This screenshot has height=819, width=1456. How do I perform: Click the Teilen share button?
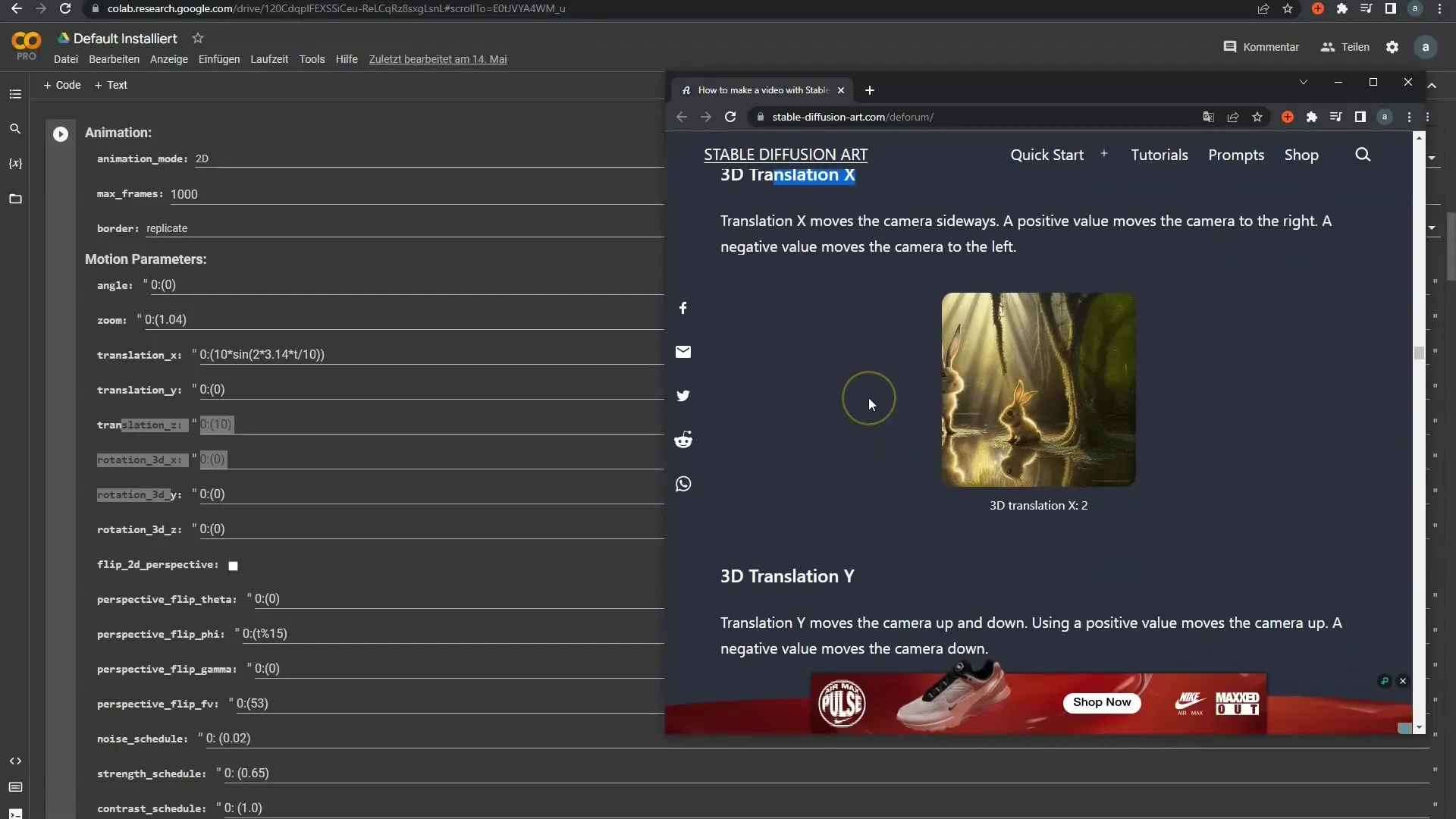point(1345,47)
